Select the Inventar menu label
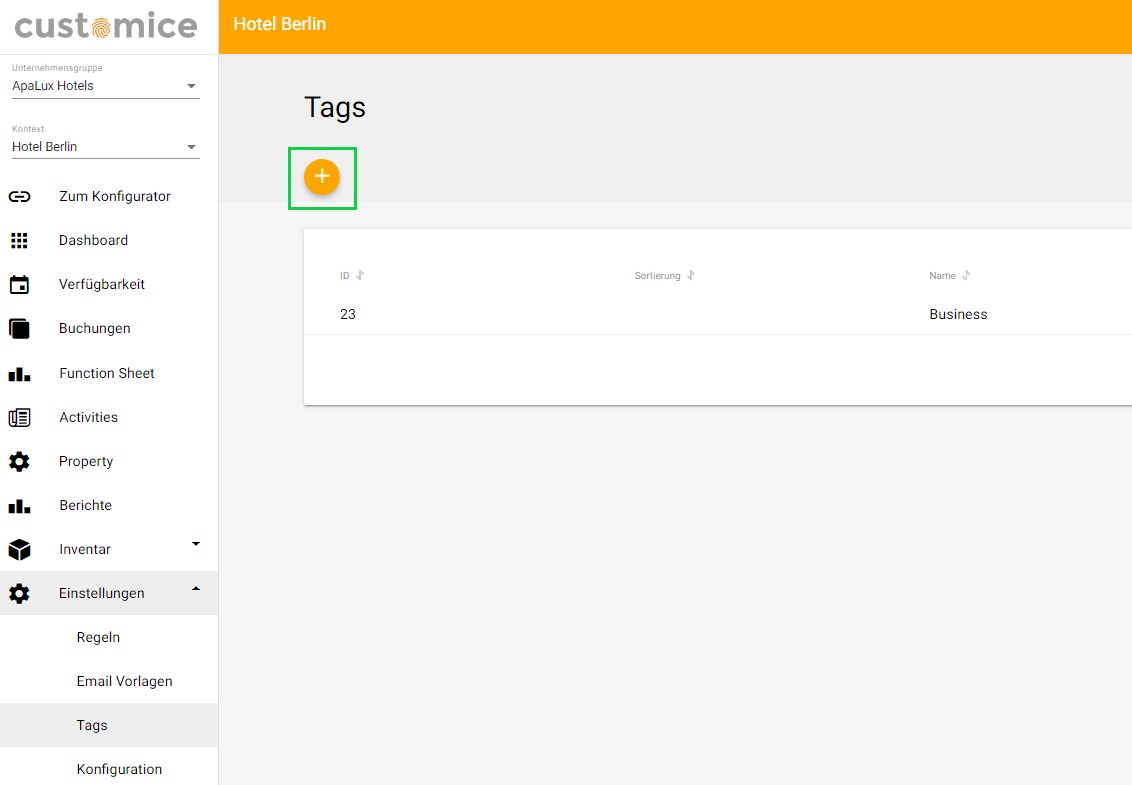This screenshot has height=785, width=1132. 84,550
